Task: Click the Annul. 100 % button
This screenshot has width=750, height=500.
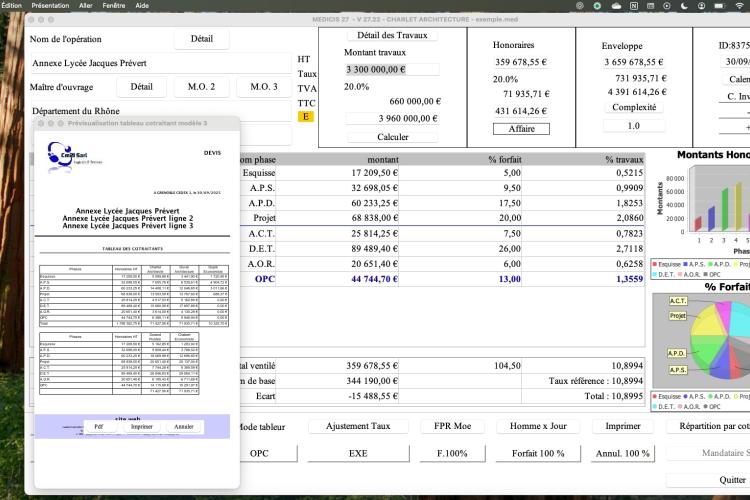Action: coord(622,453)
